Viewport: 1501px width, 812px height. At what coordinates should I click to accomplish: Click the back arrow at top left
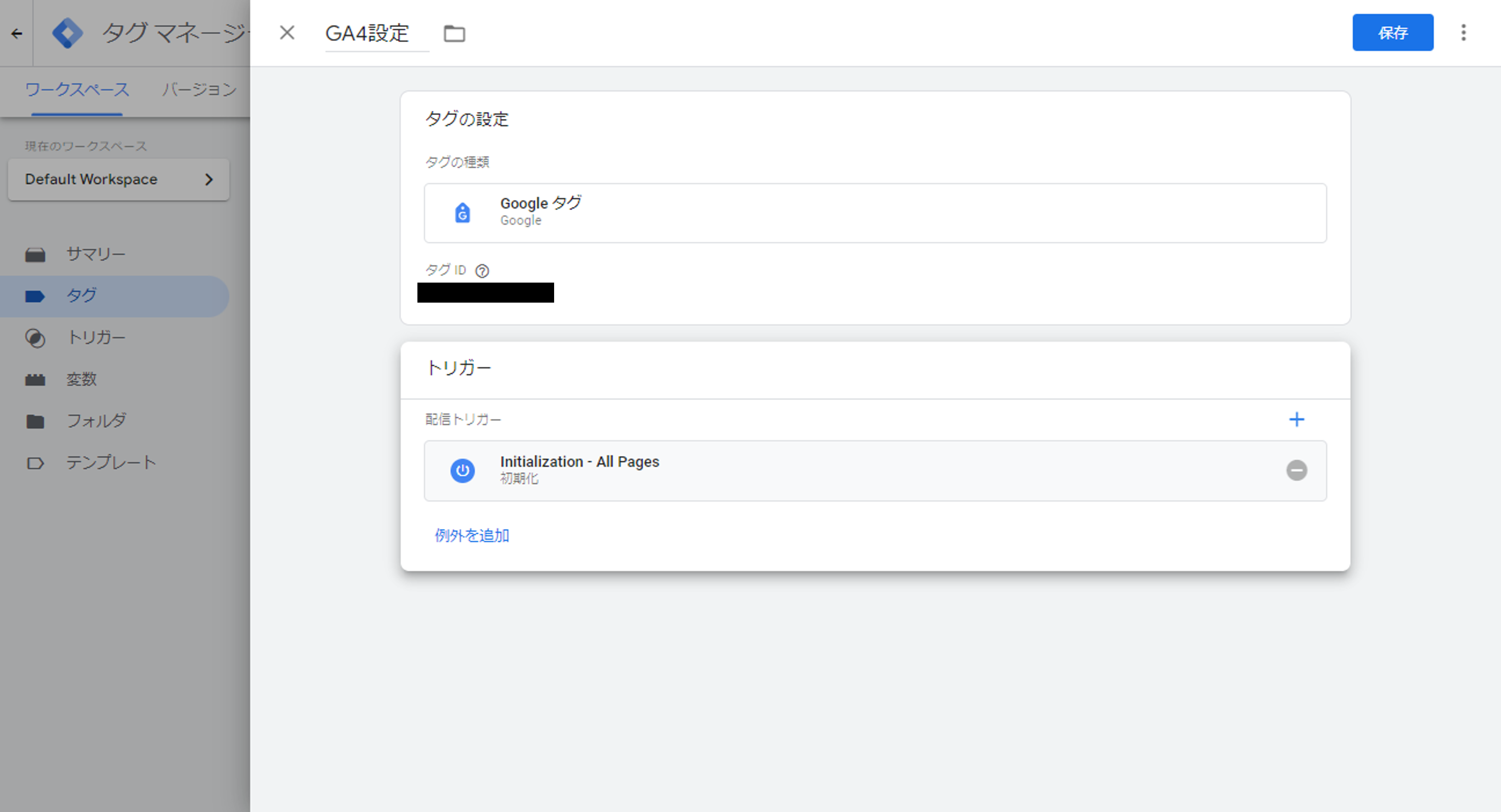(x=16, y=34)
